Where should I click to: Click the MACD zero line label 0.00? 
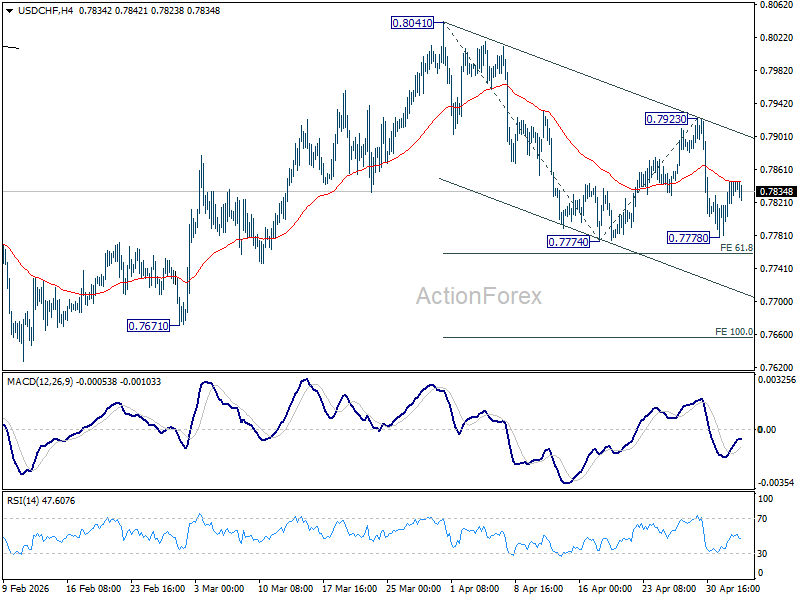click(x=767, y=430)
